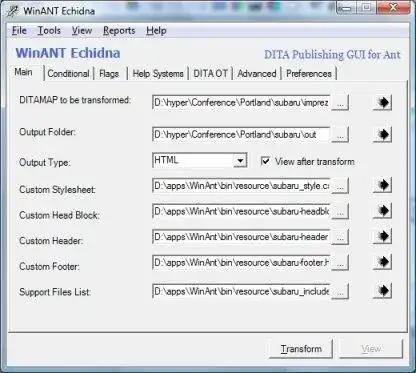
Task: Browse for Custom Head Block with ellipsis button
Action: 340,211
